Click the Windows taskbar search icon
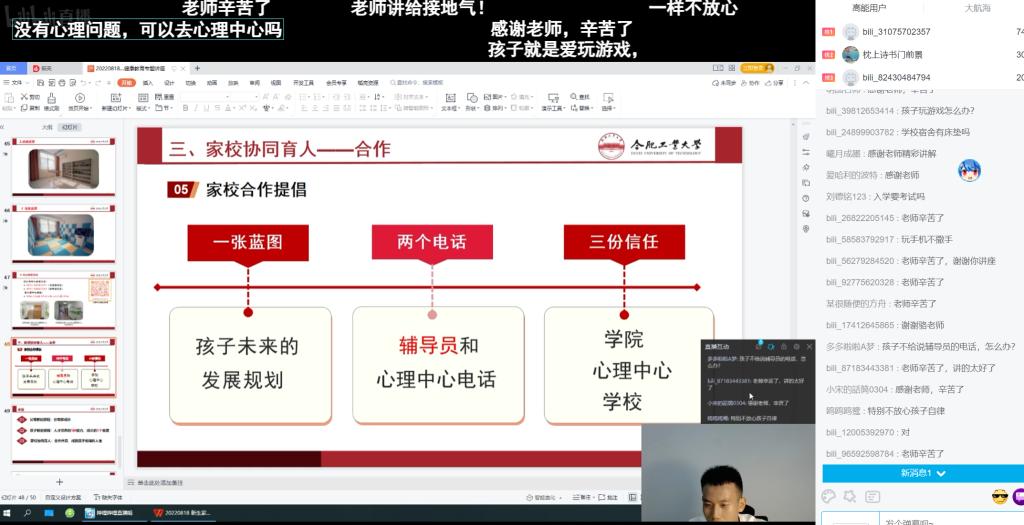1024x525 pixels. coord(27,513)
